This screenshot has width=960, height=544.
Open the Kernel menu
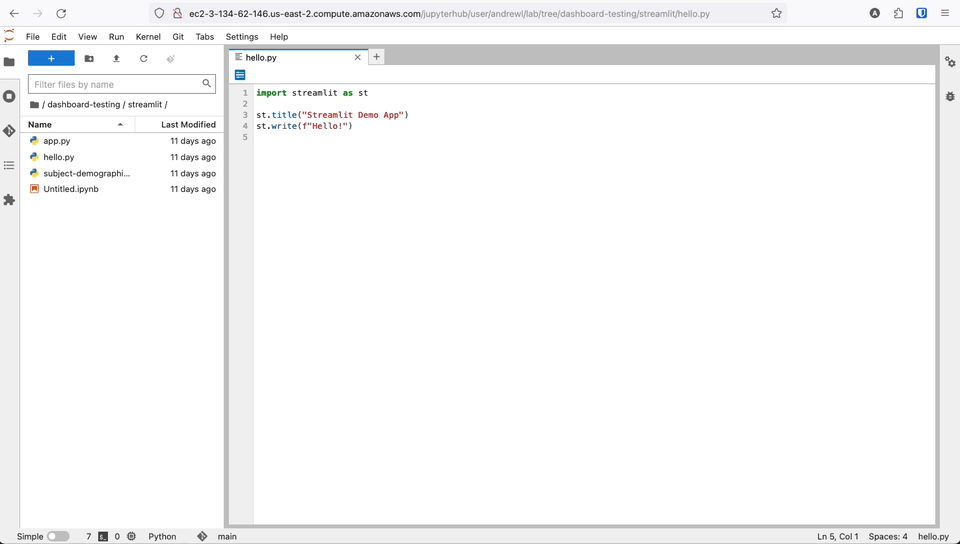[148, 37]
